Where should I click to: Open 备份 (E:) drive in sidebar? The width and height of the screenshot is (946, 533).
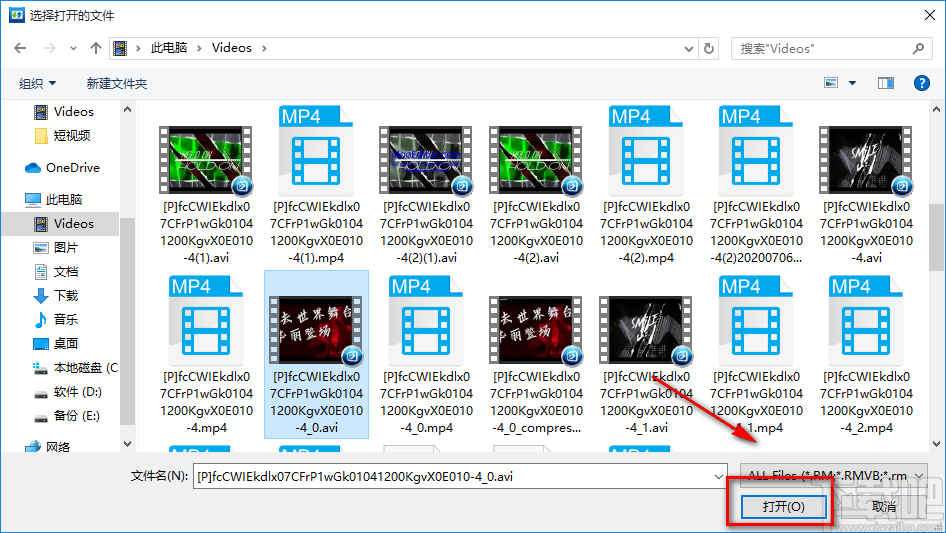coord(66,416)
